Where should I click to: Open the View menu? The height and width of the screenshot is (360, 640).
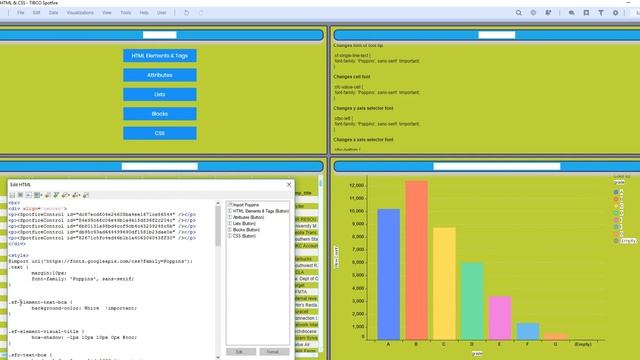107,13
